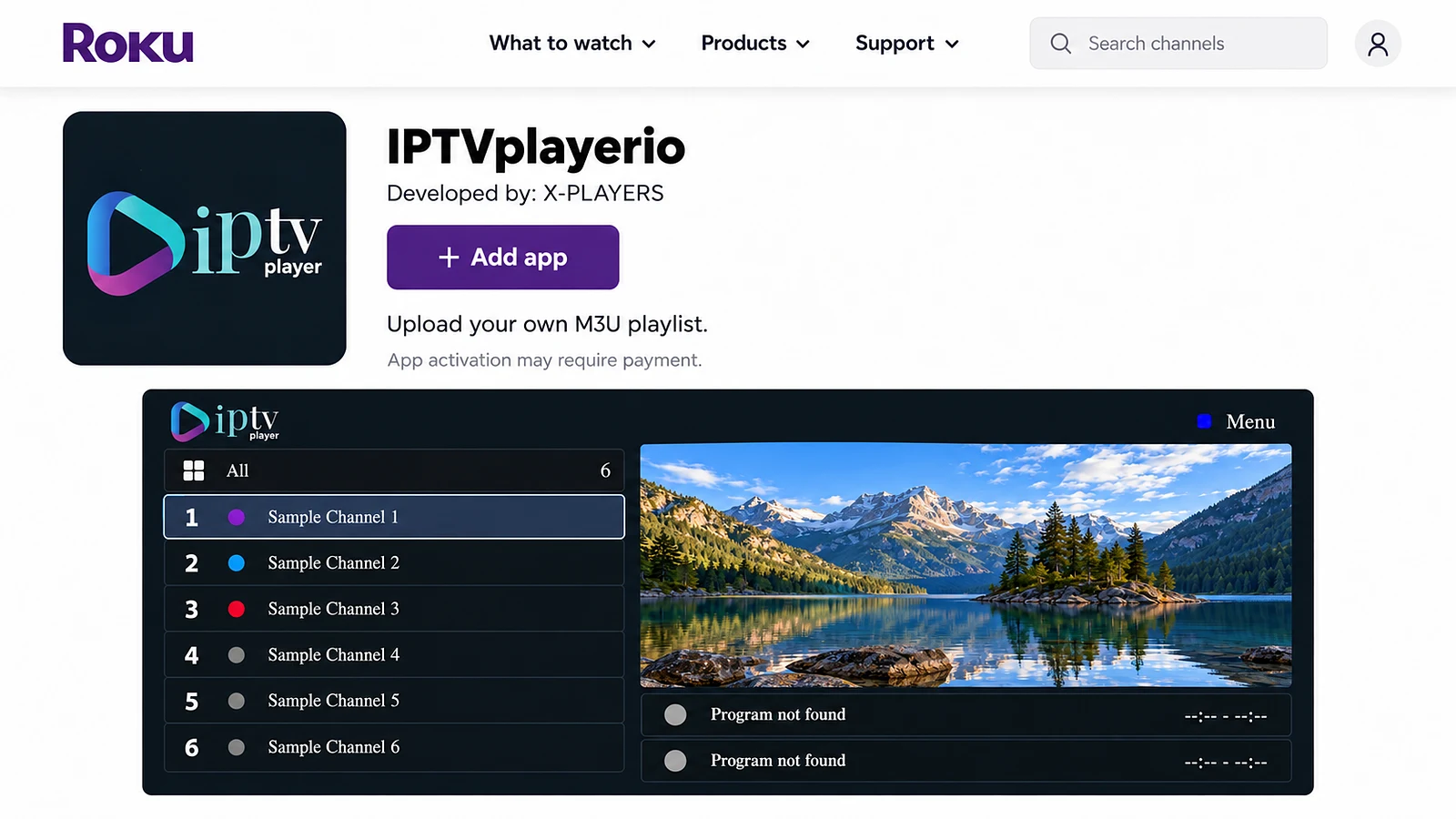The height and width of the screenshot is (819, 1456).
Task: Expand the Products dropdown
Action: [x=755, y=44]
